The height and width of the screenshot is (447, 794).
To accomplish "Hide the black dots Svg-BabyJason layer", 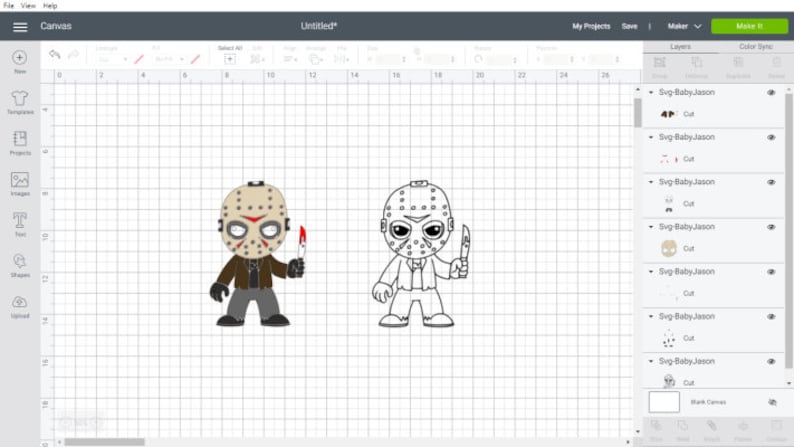I will point(771,317).
